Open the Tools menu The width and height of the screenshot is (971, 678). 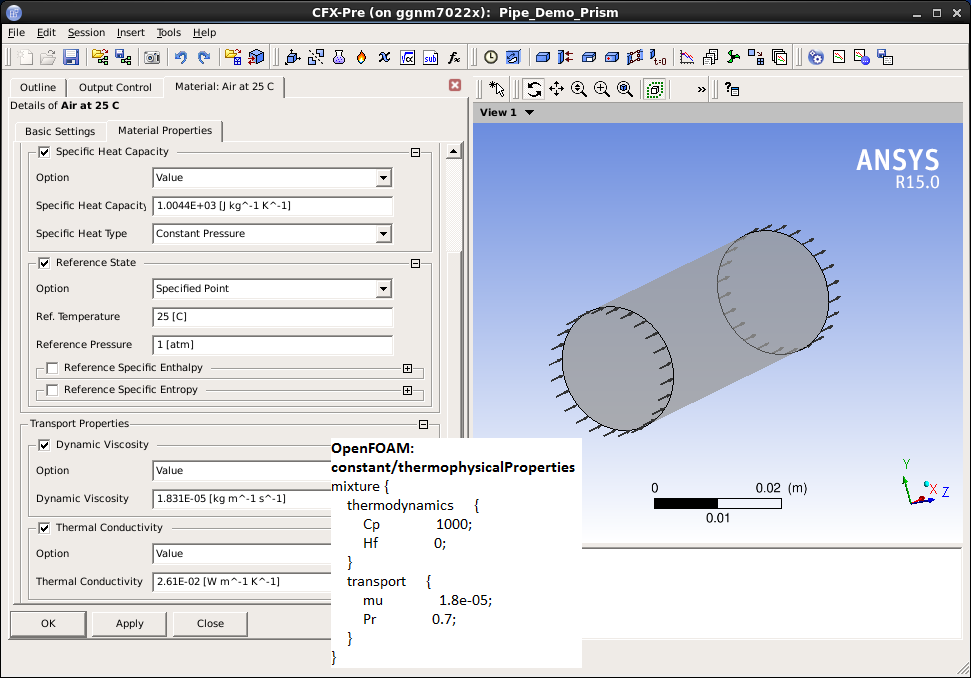[168, 32]
